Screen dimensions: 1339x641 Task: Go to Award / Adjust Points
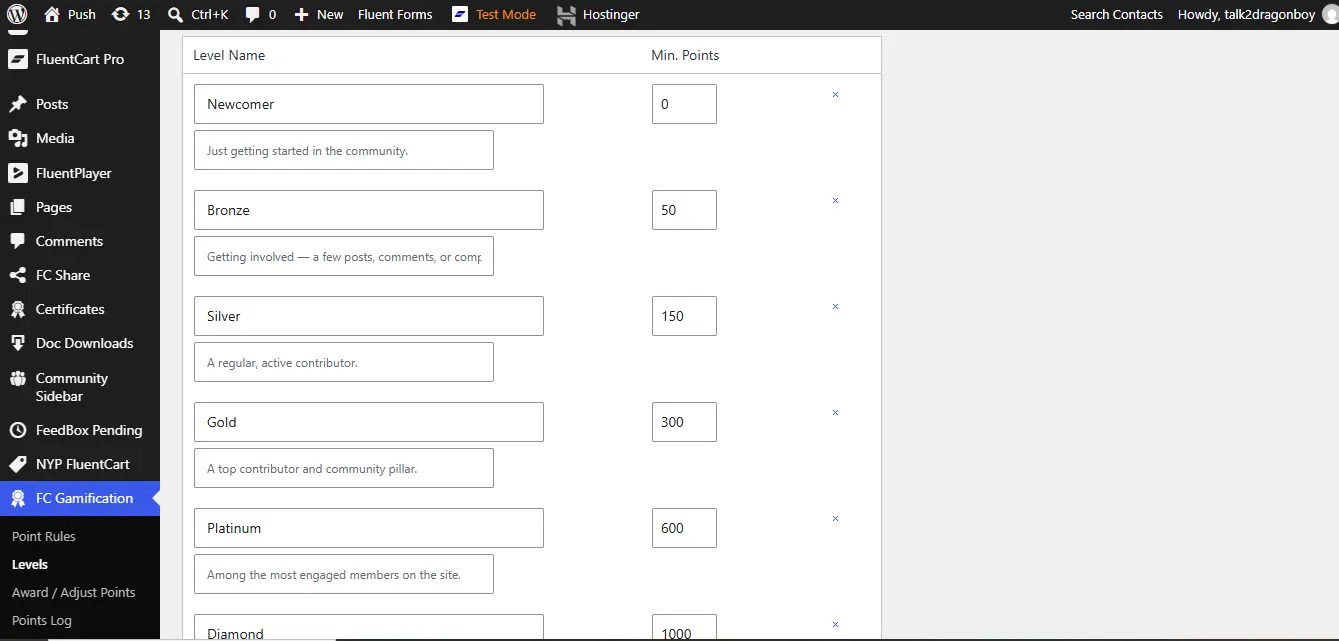[74, 592]
